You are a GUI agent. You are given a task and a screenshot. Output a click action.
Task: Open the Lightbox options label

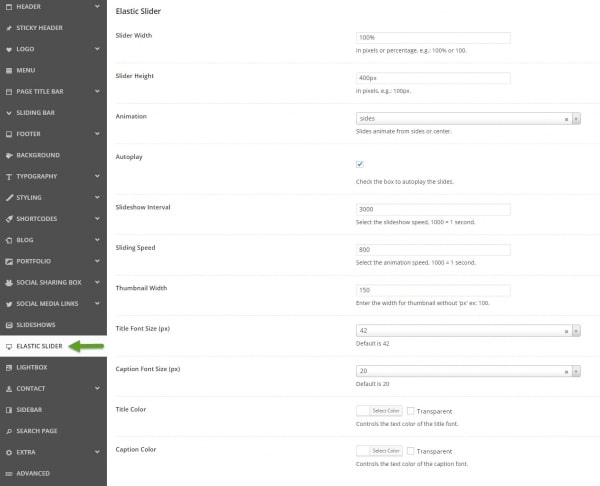[32, 367]
